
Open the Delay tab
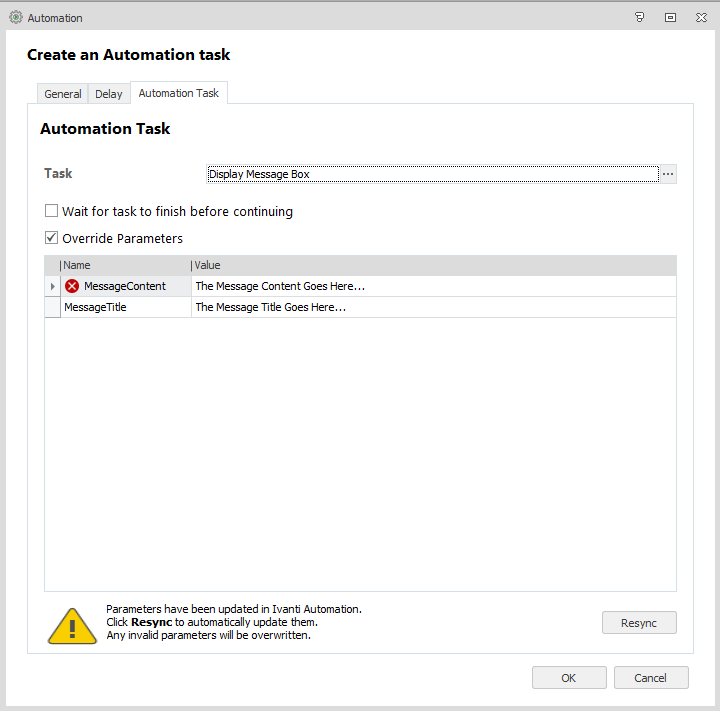click(109, 94)
